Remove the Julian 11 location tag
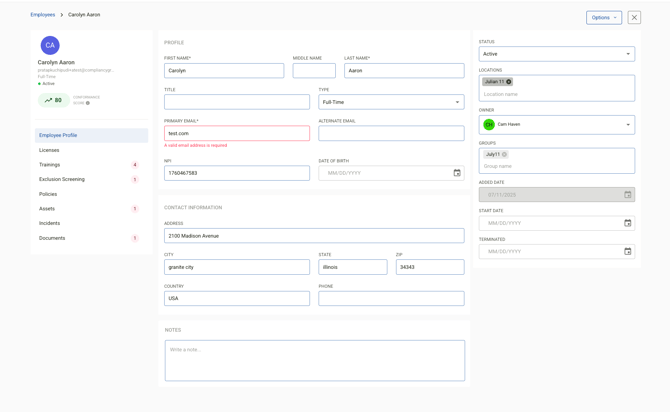Viewport: 670px width, 412px height. 508,82
